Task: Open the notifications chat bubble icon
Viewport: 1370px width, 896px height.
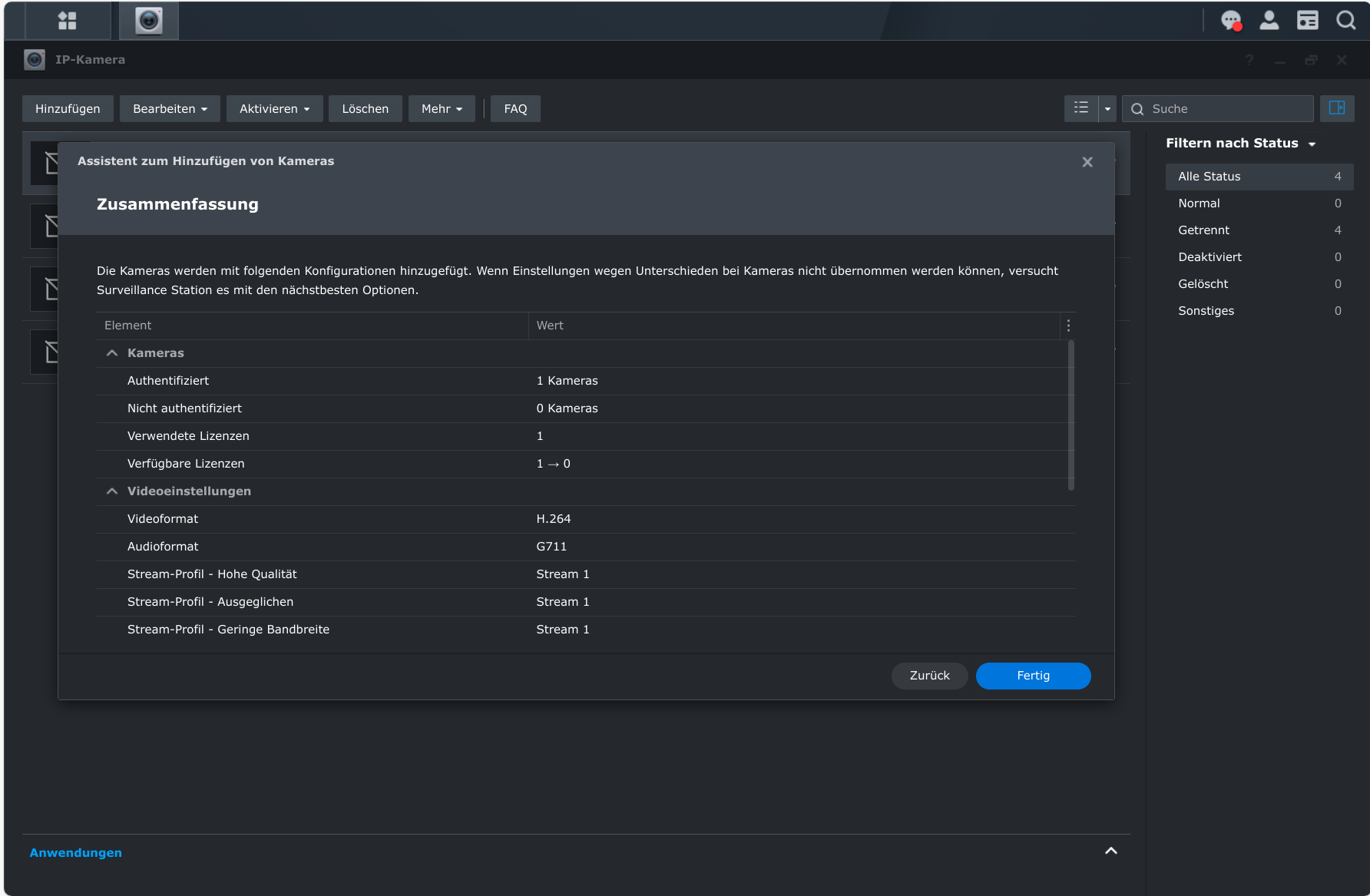Action: pyautogui.click(x=1231, y=21)
